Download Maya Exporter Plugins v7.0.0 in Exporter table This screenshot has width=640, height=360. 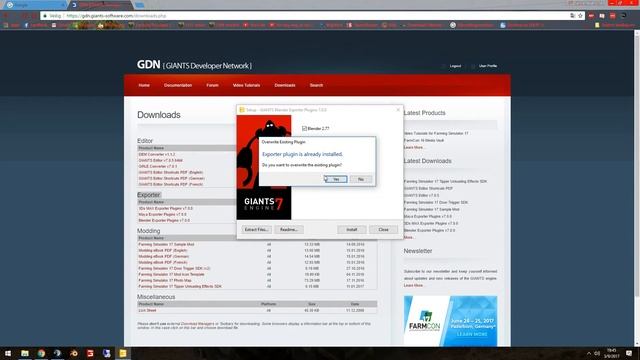[x=162, y=214]
